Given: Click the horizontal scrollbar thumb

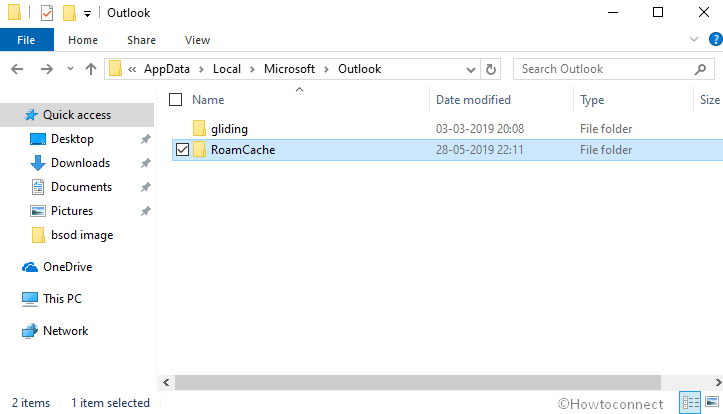Looking at the screenshot, I should (x=418, y=382).
